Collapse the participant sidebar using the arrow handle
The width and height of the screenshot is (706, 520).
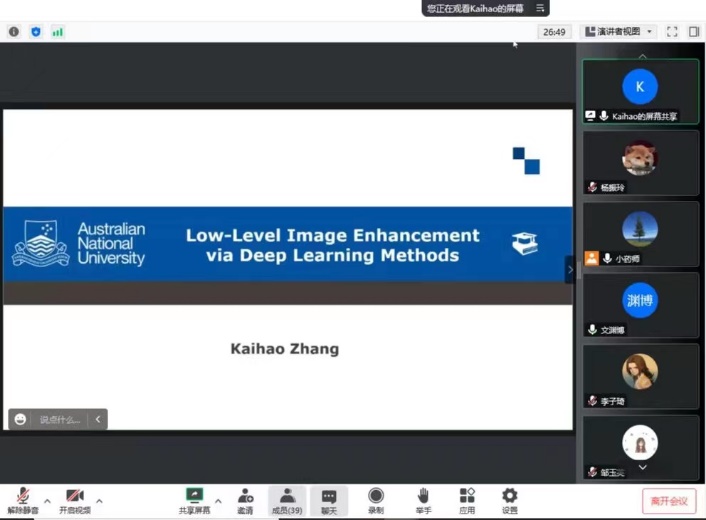571,269
